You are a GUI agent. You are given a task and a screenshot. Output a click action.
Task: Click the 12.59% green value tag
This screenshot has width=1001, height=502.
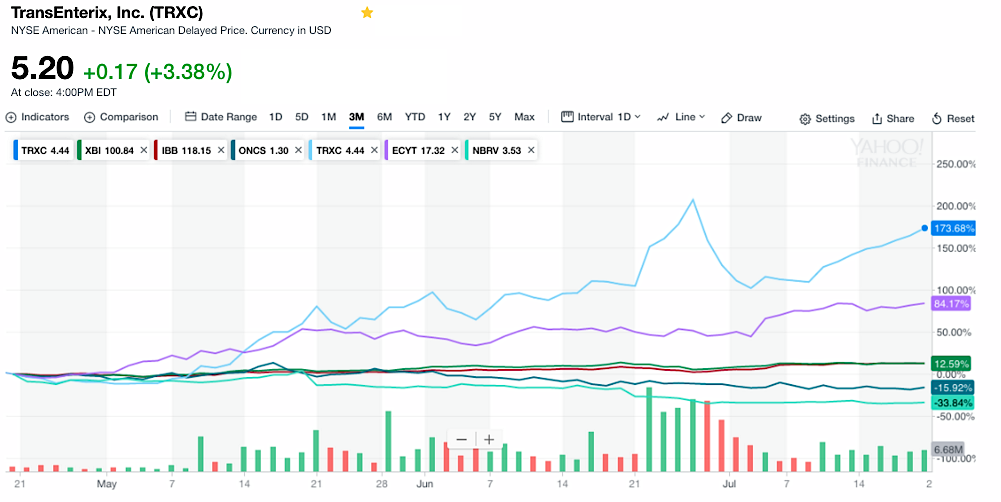[951, 363]
